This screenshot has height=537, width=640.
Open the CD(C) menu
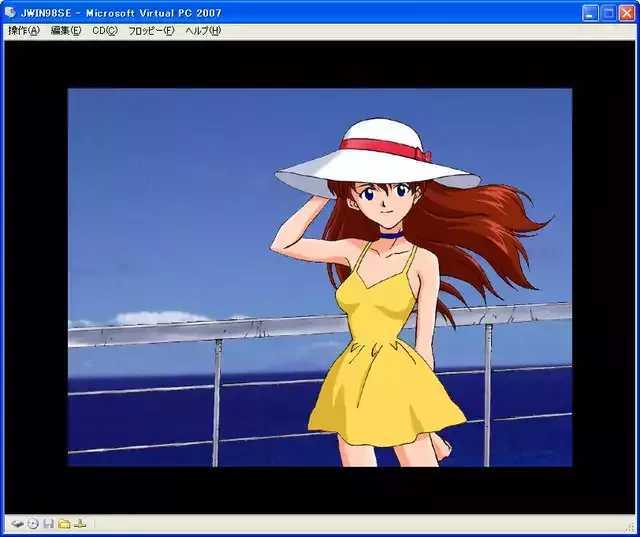point(105,31)
